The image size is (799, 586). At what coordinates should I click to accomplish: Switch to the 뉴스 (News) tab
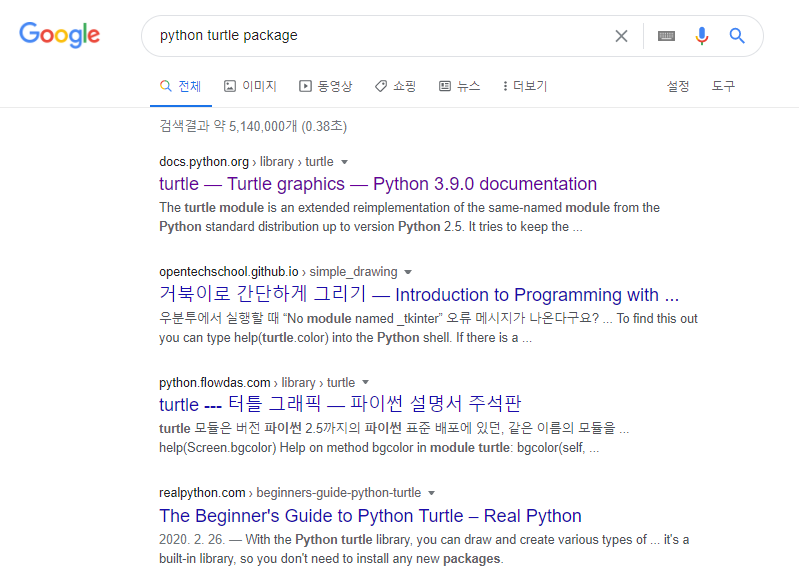[x=460, y=86]
